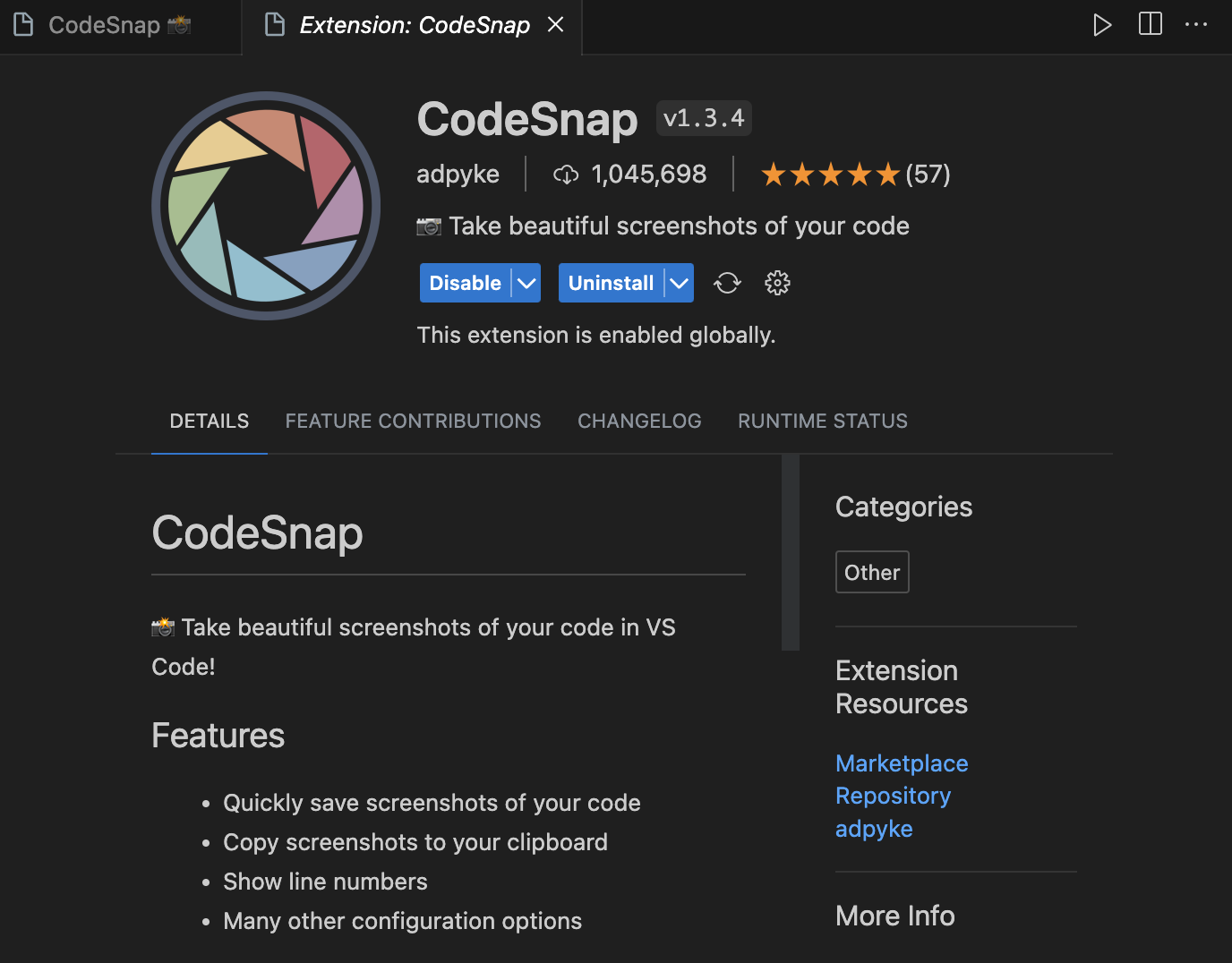Click the details pane vertical scrollbar

click(x=791, y=551)
